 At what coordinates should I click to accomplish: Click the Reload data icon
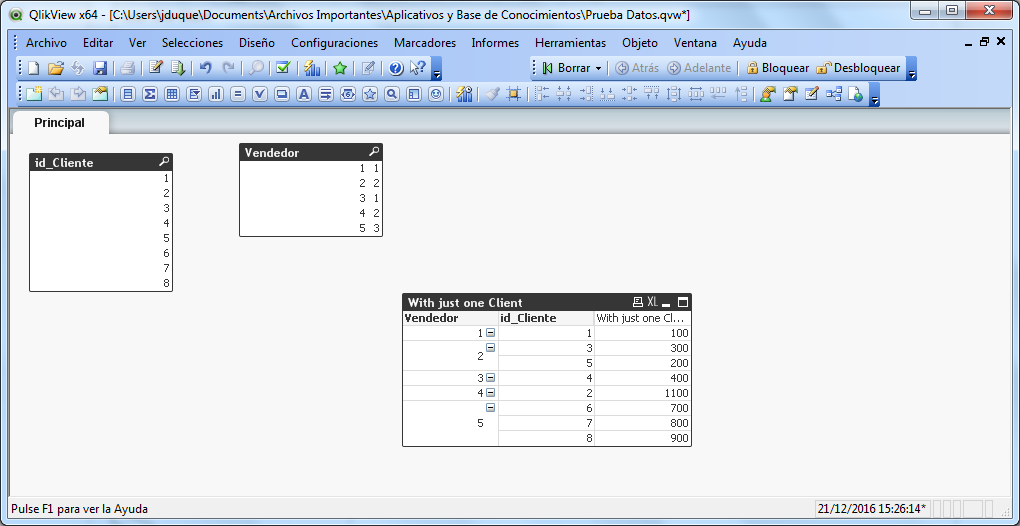point(177,68)
